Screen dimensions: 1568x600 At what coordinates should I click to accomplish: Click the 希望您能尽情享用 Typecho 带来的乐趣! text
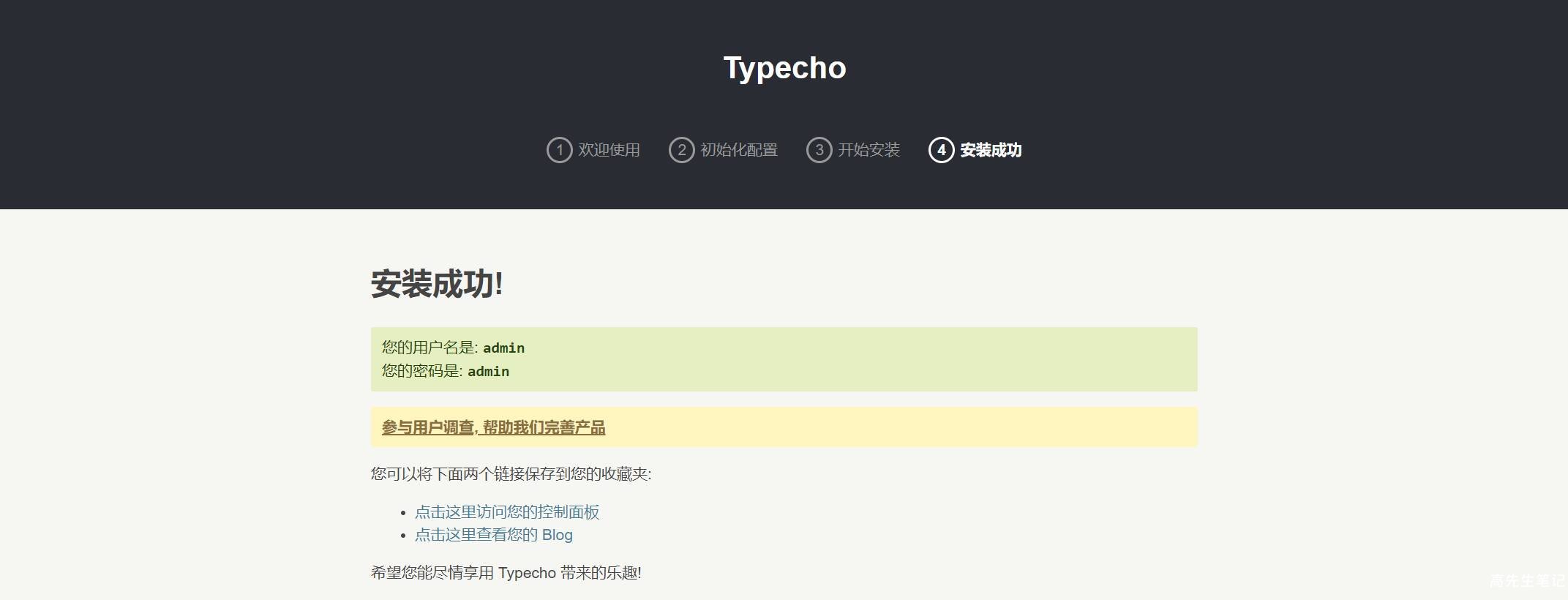pyautogui.click(x=506, y=573)
